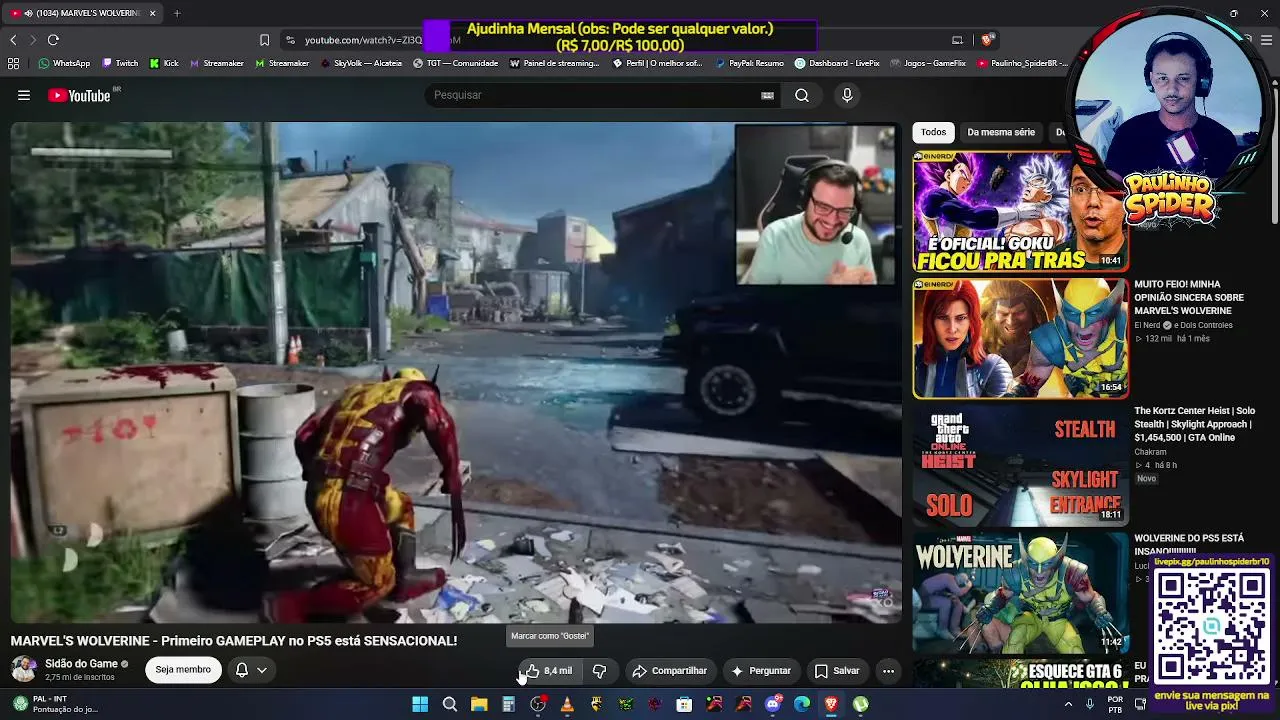Open the Twitch bookmark

click(120, 63)
